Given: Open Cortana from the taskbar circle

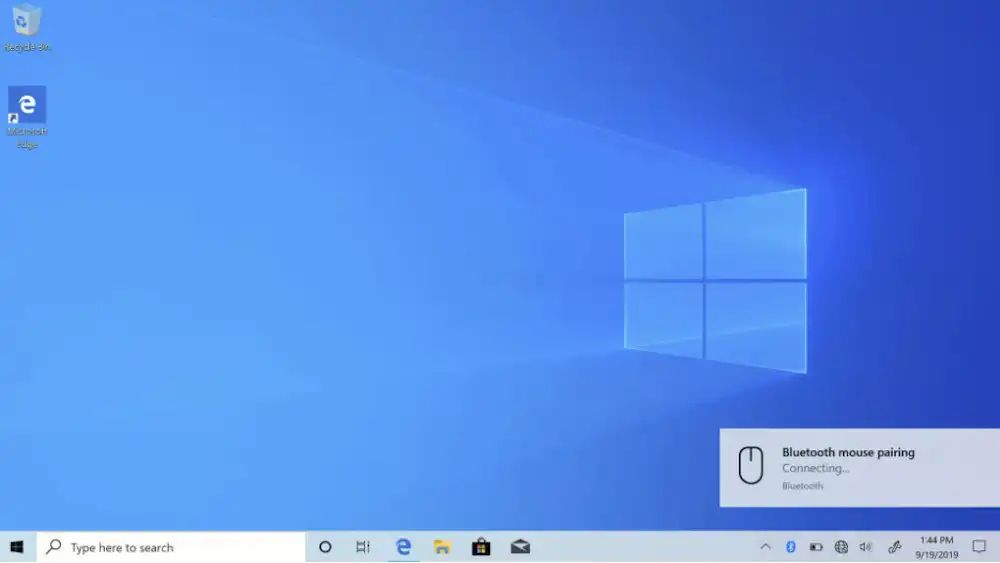Looking at the screenshot, I should click(325, 547).
